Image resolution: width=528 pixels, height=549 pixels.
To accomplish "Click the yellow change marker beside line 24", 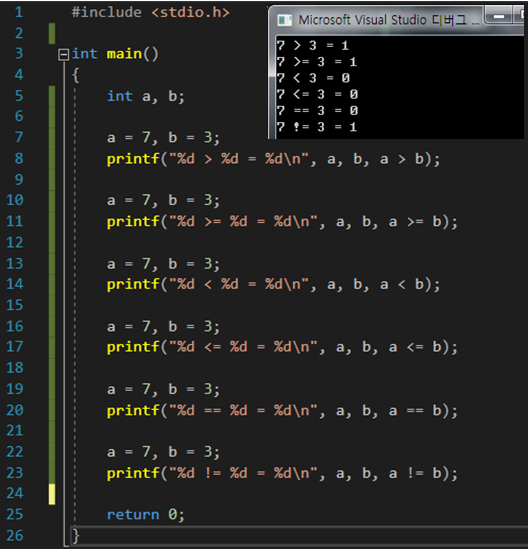I will tap(52, 494).
